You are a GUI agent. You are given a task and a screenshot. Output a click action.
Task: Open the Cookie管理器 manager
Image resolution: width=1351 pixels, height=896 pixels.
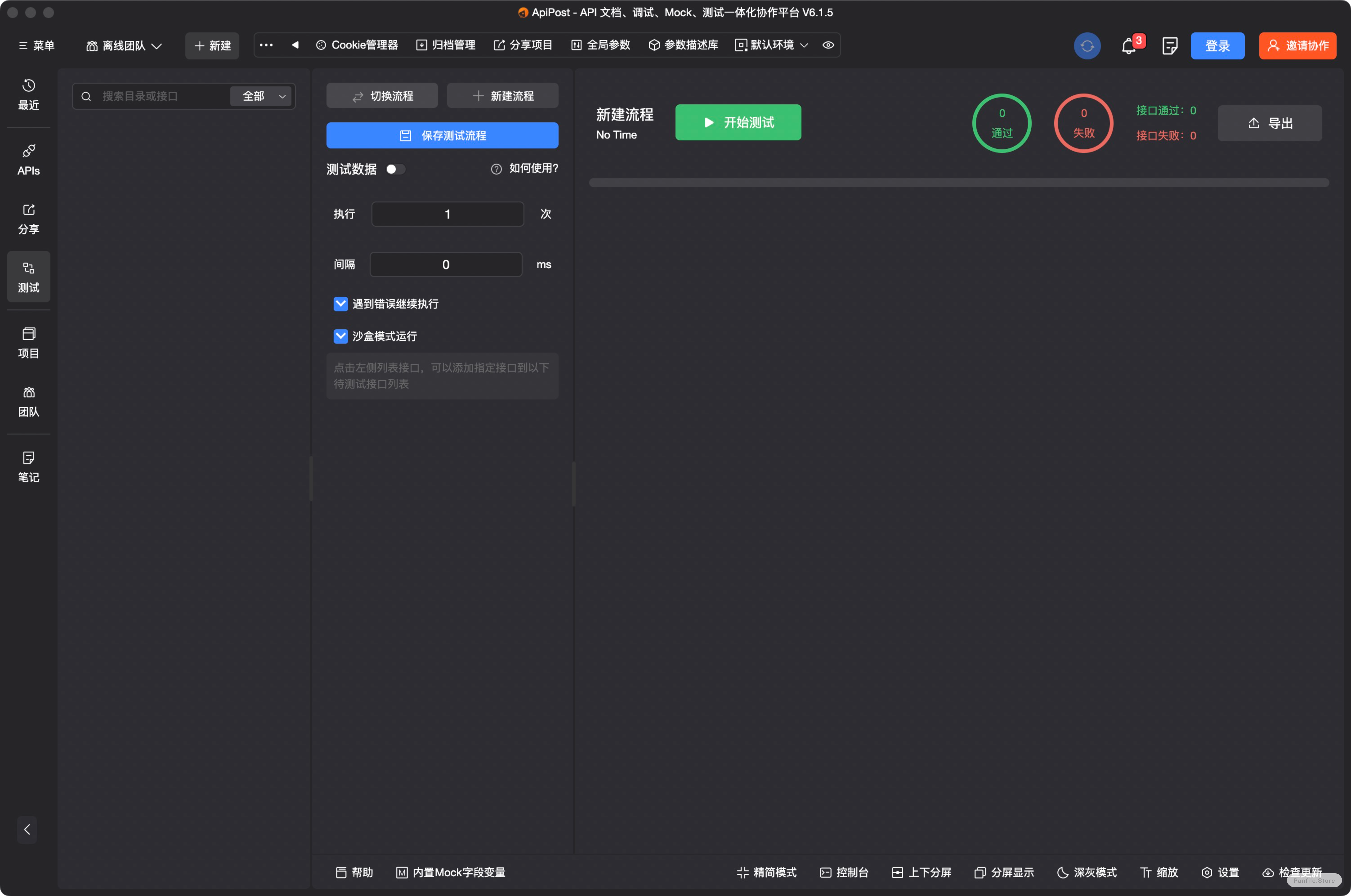[x=357, y=45]
